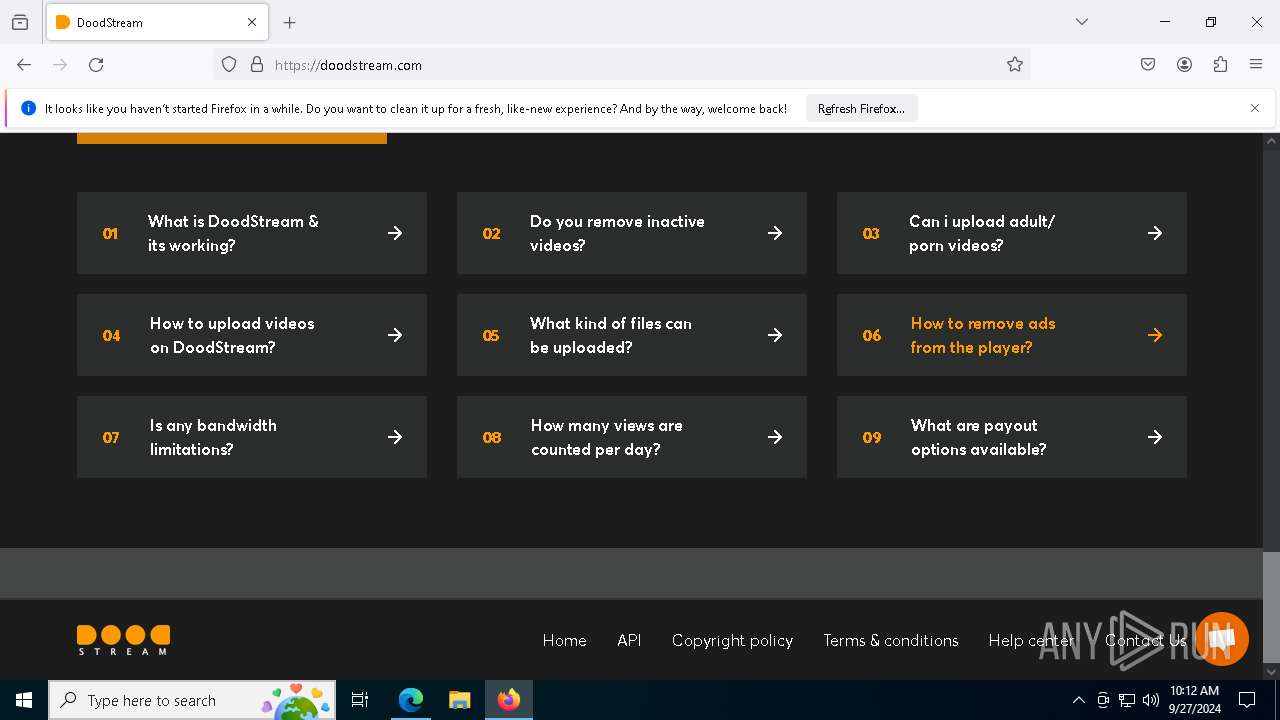Expand FAQ 07 bandwidth limitations
The width and height of the screenshot is (1280, 720).
(x=252, y=437)
